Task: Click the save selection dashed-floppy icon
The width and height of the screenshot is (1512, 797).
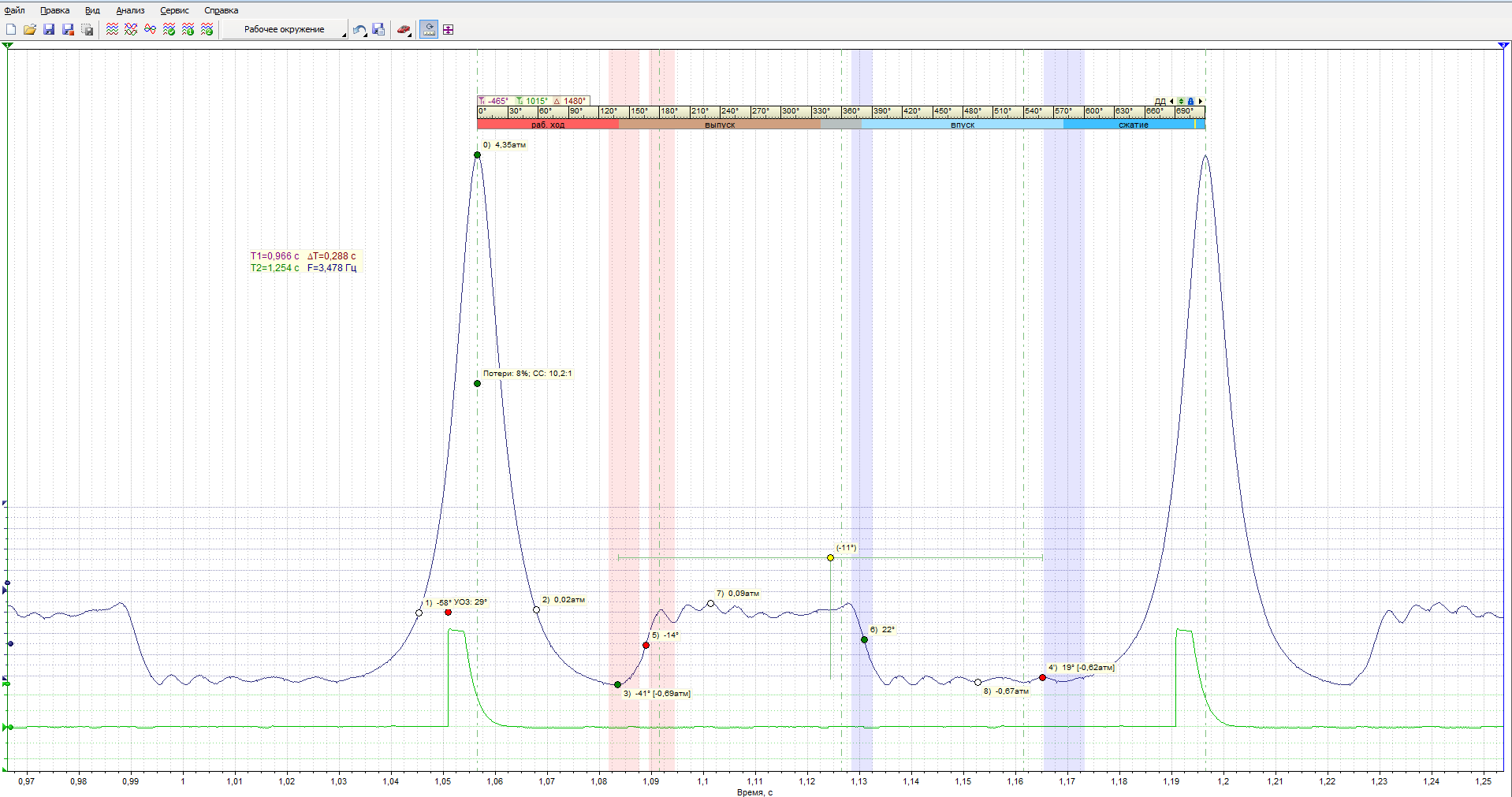Action: [87, 29]
